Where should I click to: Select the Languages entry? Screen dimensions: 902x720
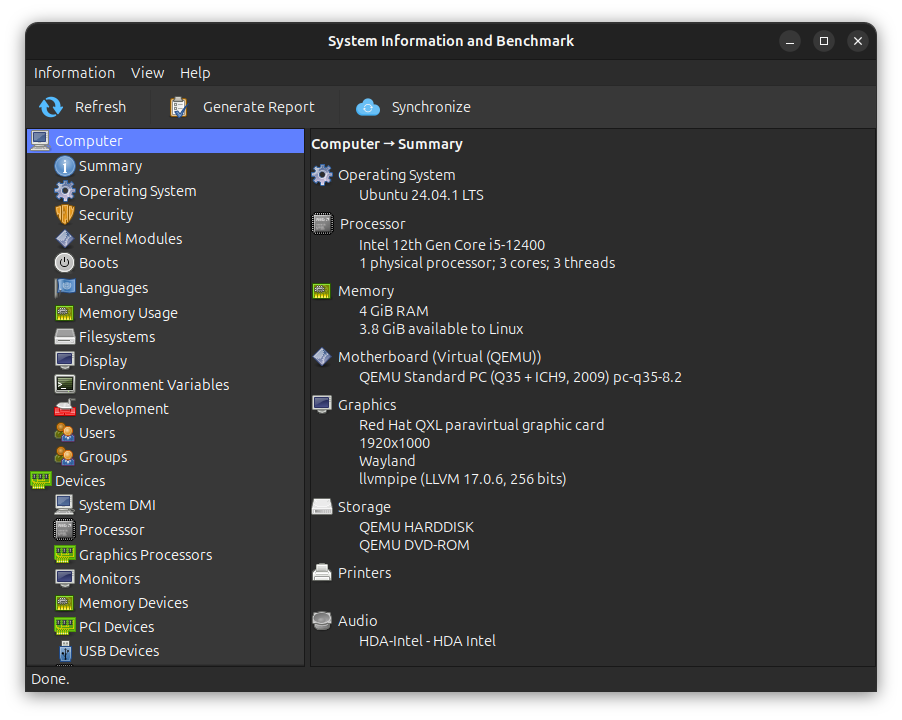113,288
